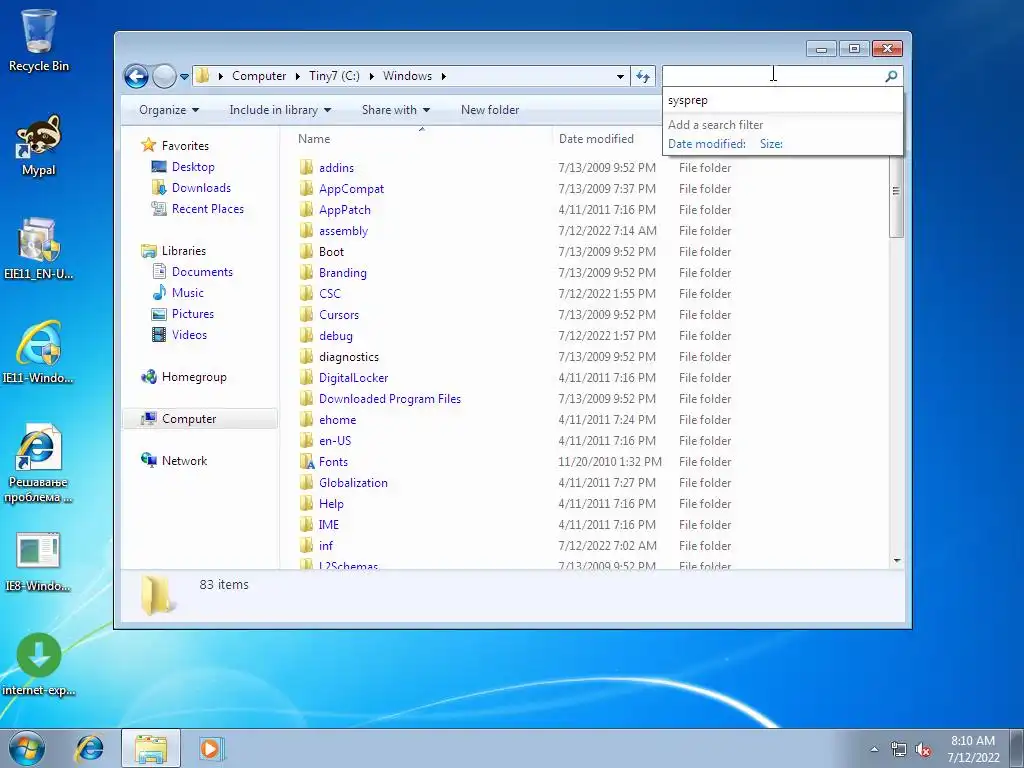Expand the arrow after Windows breadcrumb
Image resolution: width=1024 pixels, height=768 pixels.
443,76
